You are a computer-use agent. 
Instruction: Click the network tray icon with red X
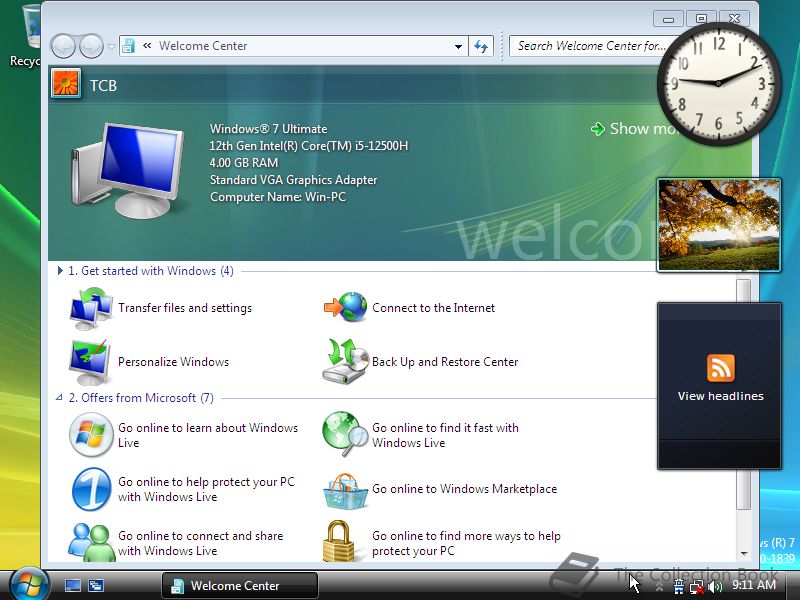(x=697, y=588)
